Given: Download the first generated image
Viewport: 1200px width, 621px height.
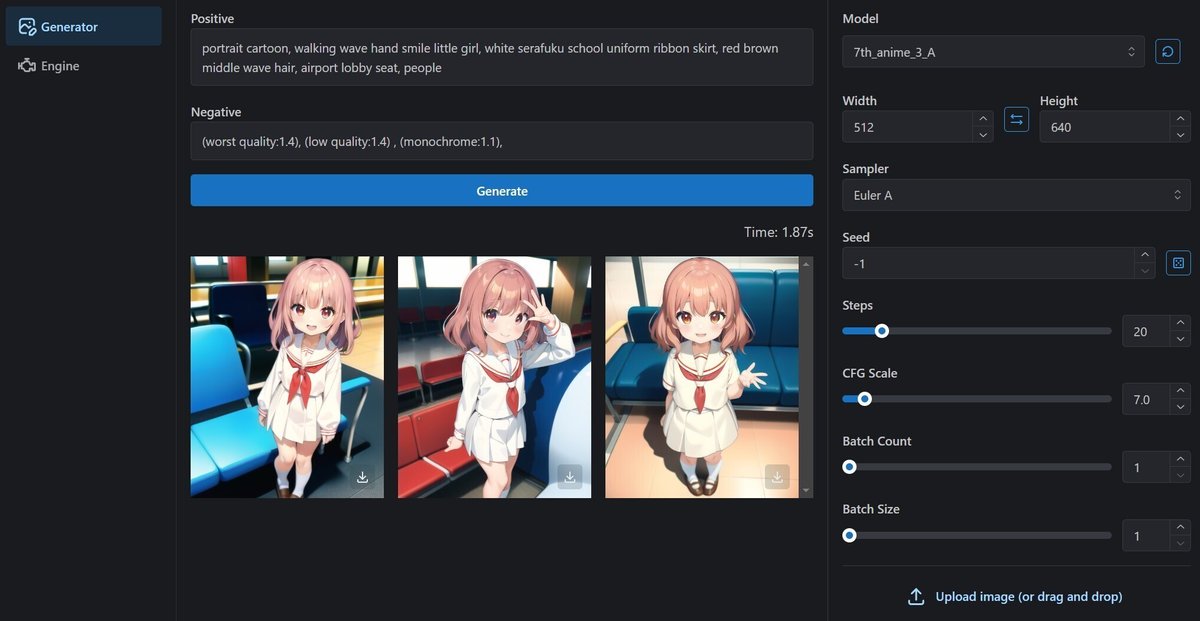Looking at the screenshot, I should (362, 477).
